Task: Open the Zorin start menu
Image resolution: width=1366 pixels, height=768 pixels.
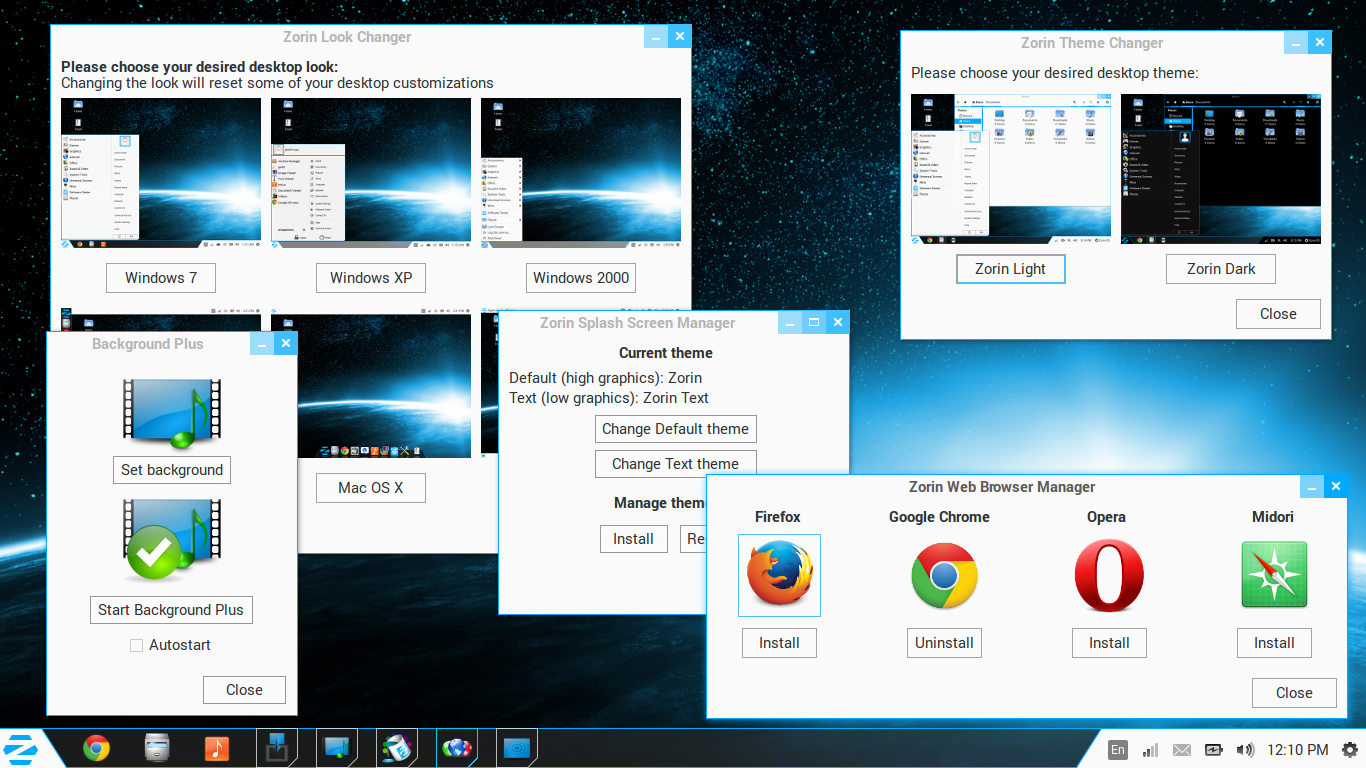Action: pyautogui.click(x=20, y=748)
